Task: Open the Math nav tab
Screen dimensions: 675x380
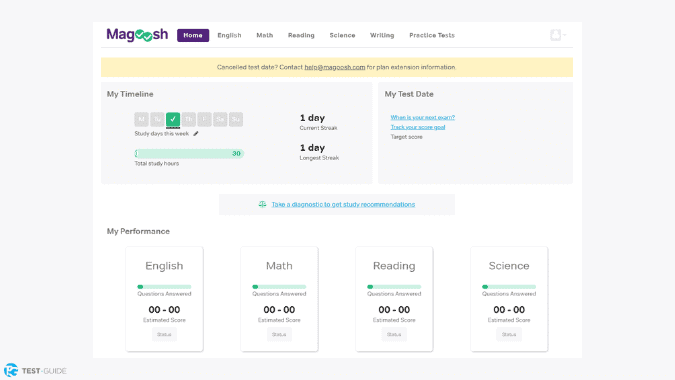Action: (265, 35)
